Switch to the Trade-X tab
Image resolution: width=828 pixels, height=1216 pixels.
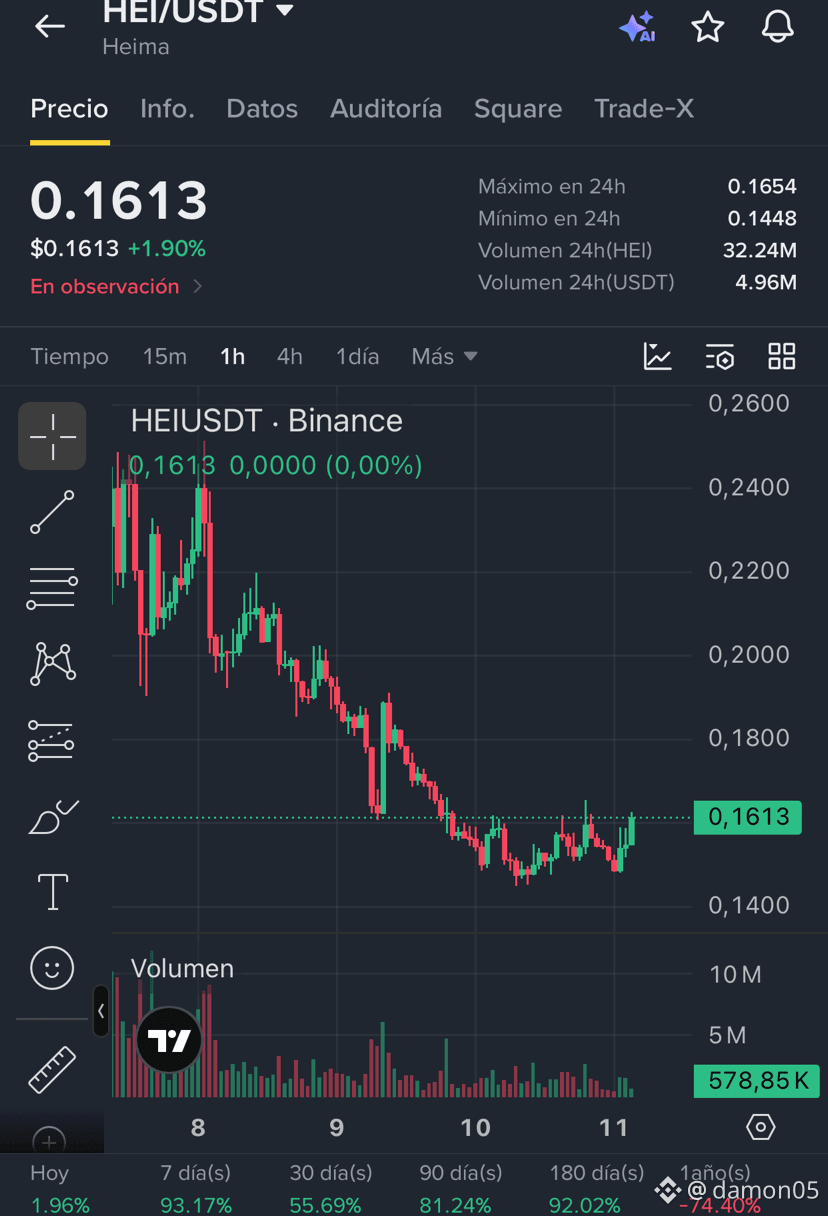coord(644,109)
